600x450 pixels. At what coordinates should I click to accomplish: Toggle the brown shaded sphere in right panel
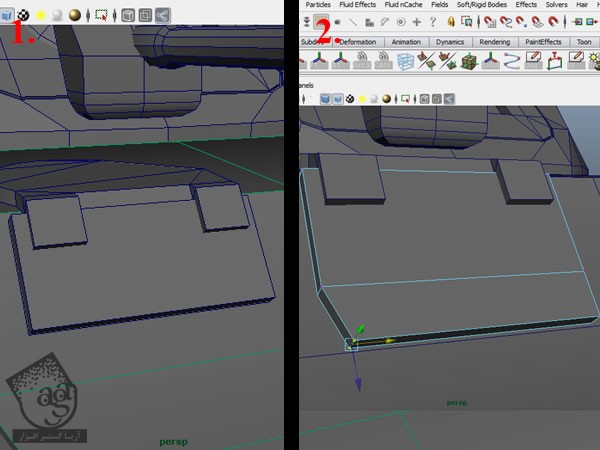click(x=385, y=100)
